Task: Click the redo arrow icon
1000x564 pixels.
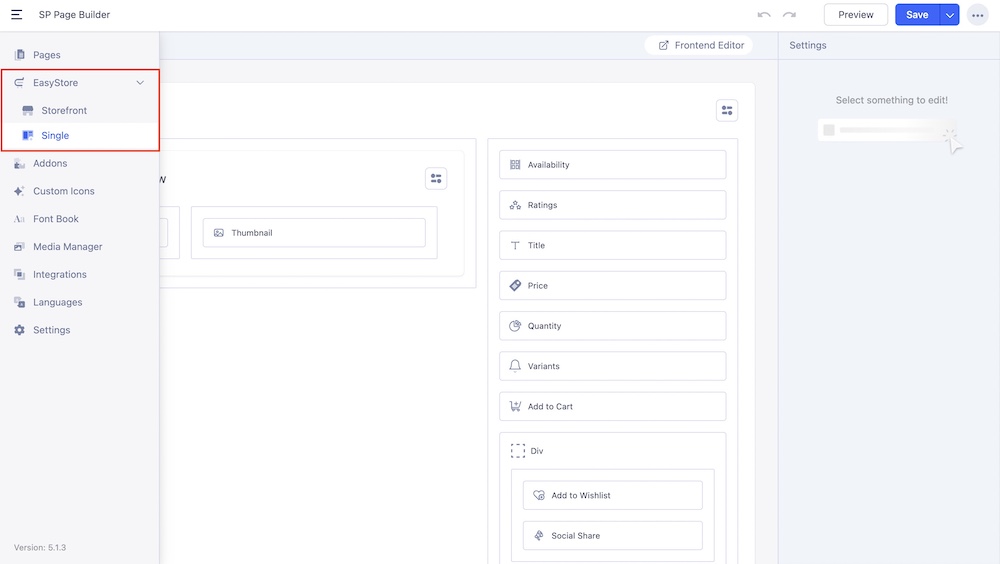Action: click(x=790, y=15)
